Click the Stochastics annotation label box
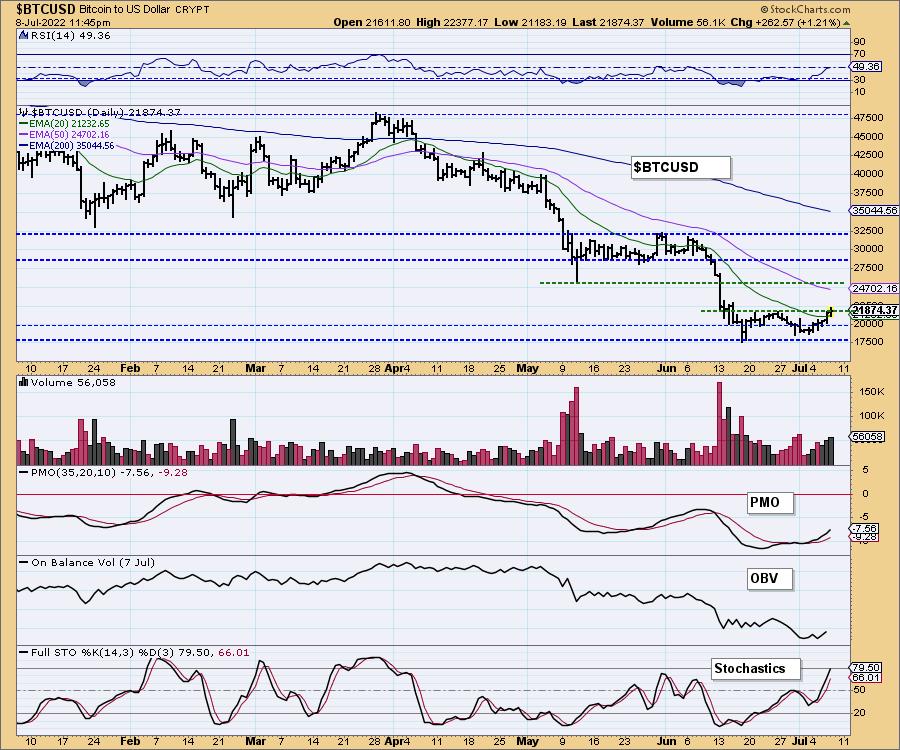Image resolution: width=900 pixels, height=750 pixels. [755, 669]
